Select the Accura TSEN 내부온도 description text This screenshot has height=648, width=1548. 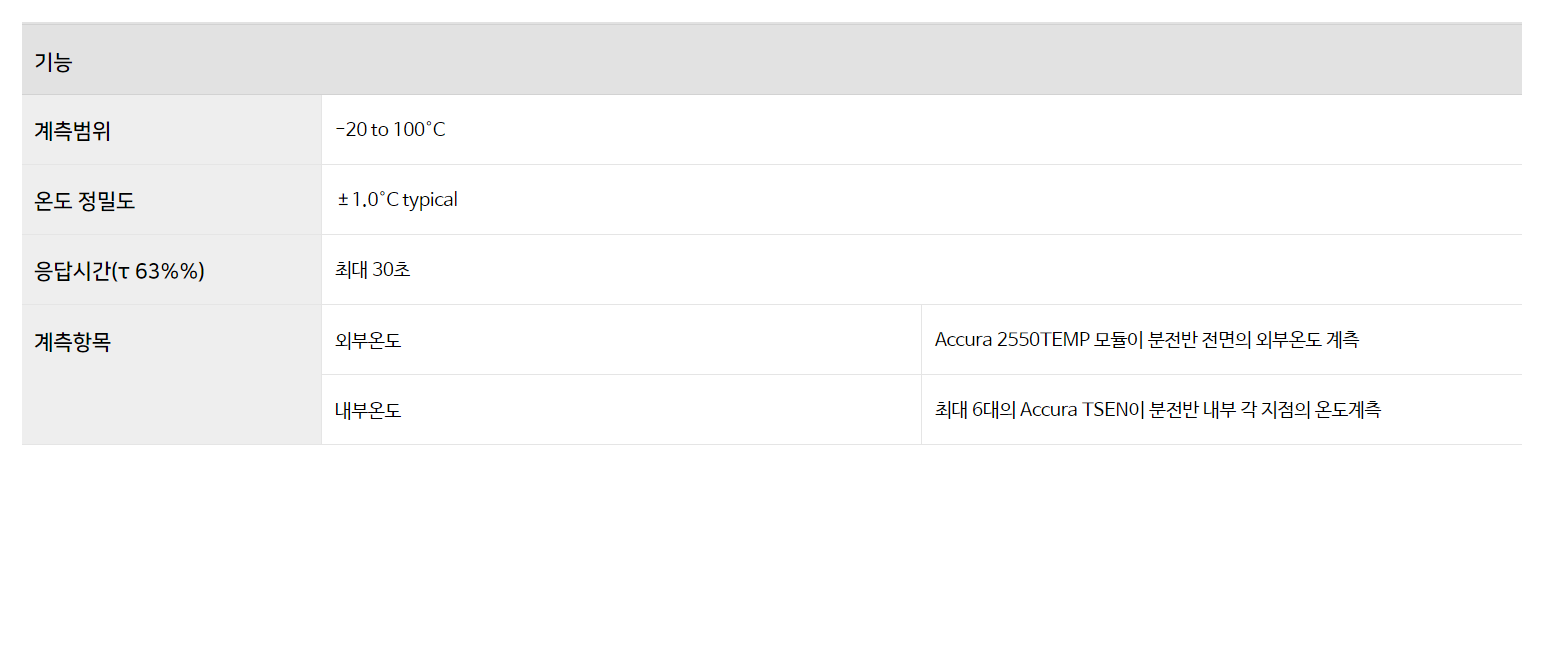pos(1158,410)
